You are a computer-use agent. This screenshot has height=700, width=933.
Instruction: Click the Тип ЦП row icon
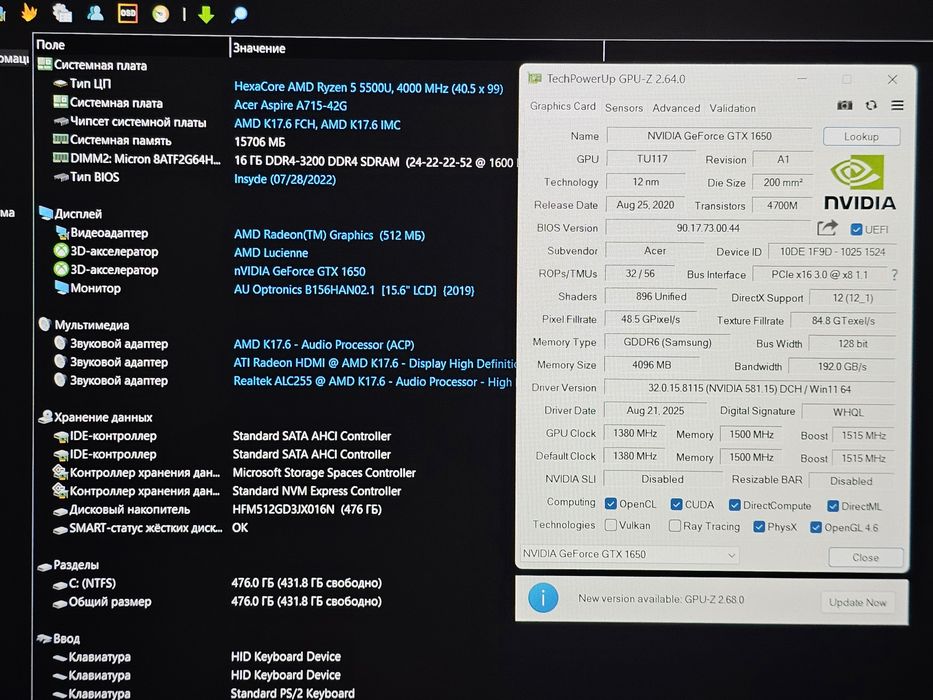tap(60, 84)
